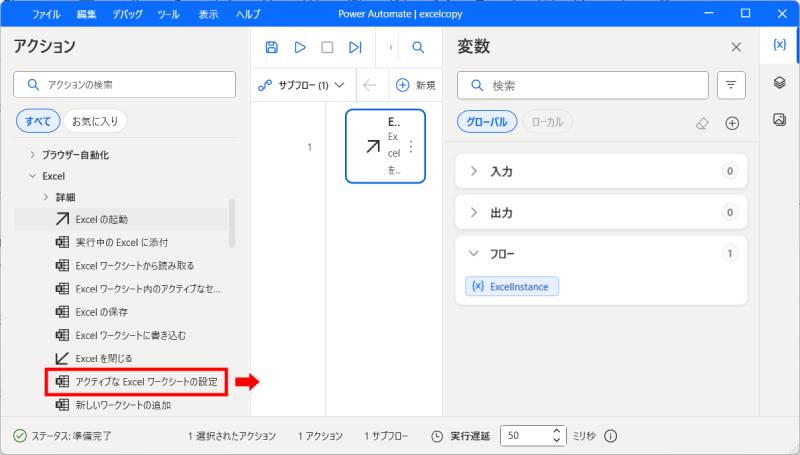The height and width of the screenshot is (455, 800).
Task: Open the ファイル menu
Action: click(x=46, y=14)
